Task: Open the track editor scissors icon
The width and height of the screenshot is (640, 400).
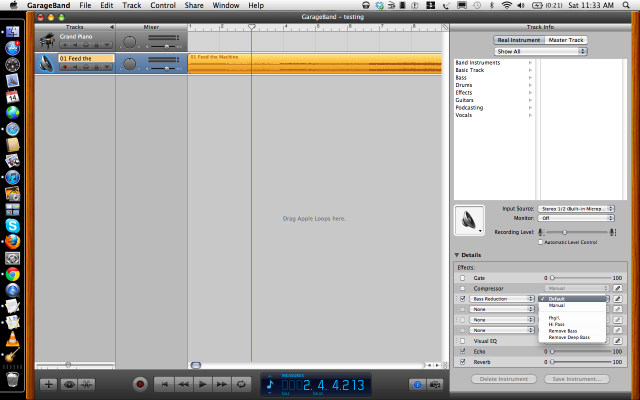Action: 87,384
